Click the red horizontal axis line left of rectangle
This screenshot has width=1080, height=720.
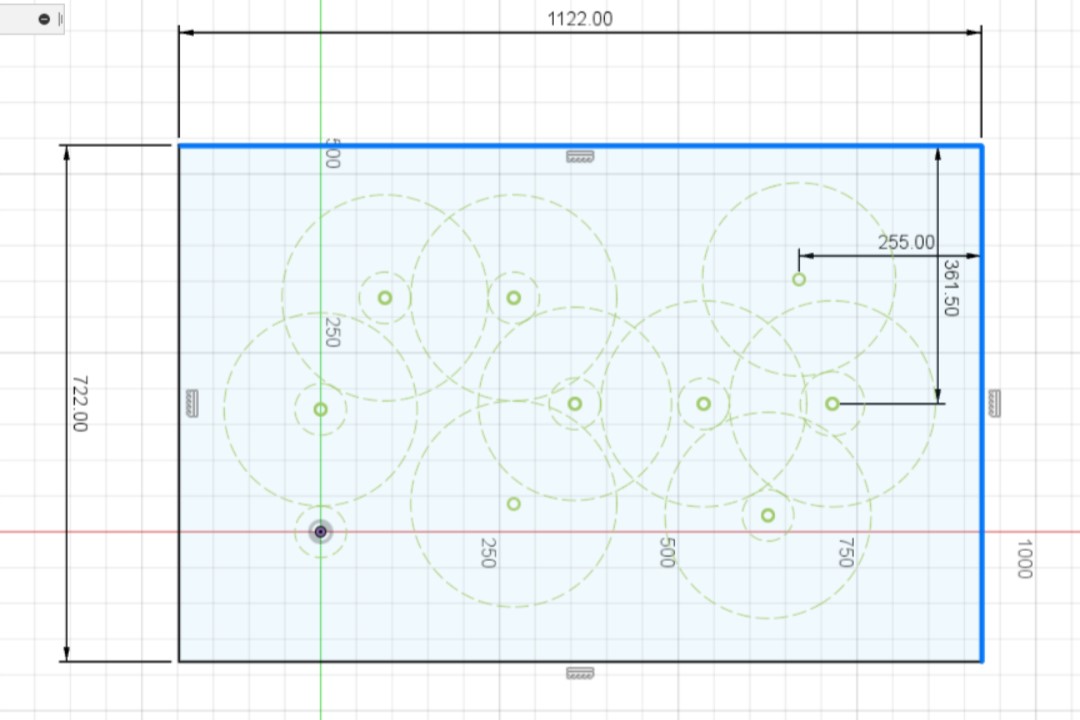88,532
